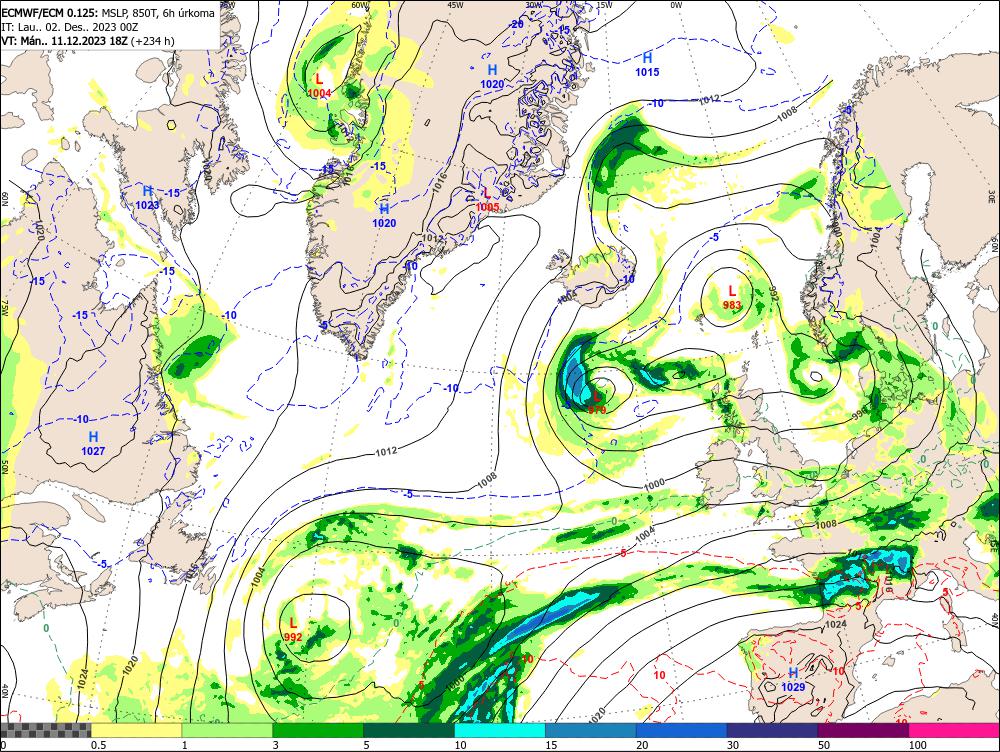The height and width of the screenshot is (752, 1000).
Task: Click the blue 15–20 legend color
Action: coord(591,731)
